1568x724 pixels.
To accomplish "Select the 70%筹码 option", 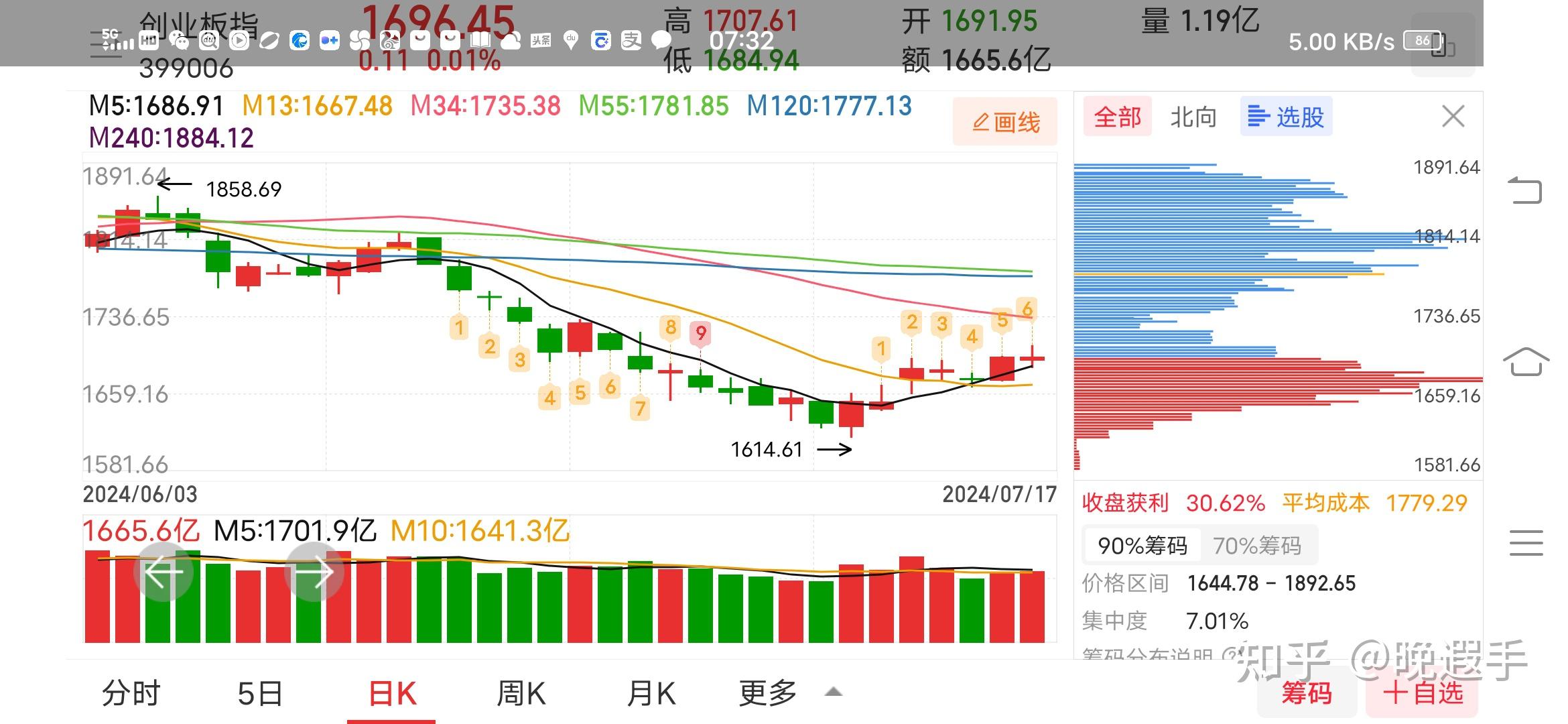I will (x=1257, y=546).
